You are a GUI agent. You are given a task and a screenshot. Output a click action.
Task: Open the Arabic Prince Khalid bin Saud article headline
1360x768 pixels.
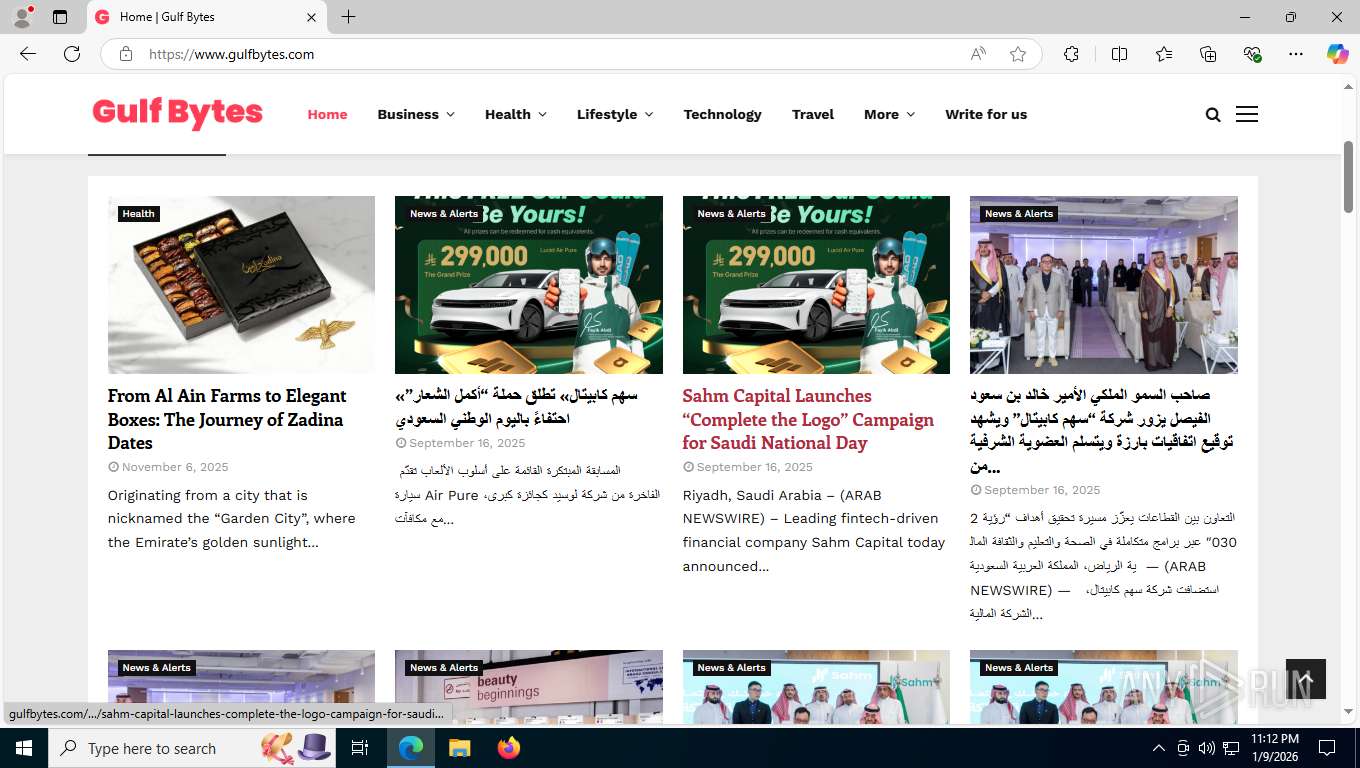1102,430
